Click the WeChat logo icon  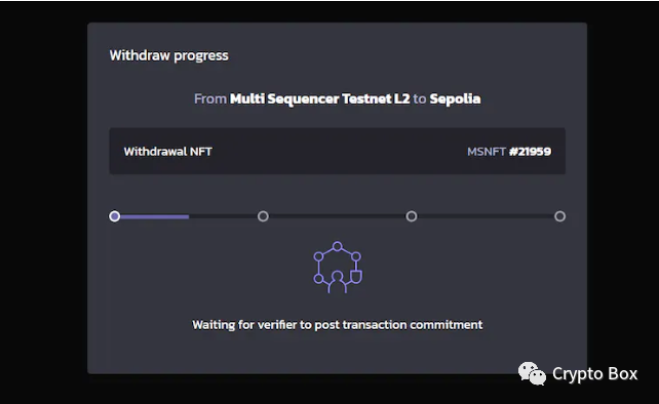coord(532,373)
